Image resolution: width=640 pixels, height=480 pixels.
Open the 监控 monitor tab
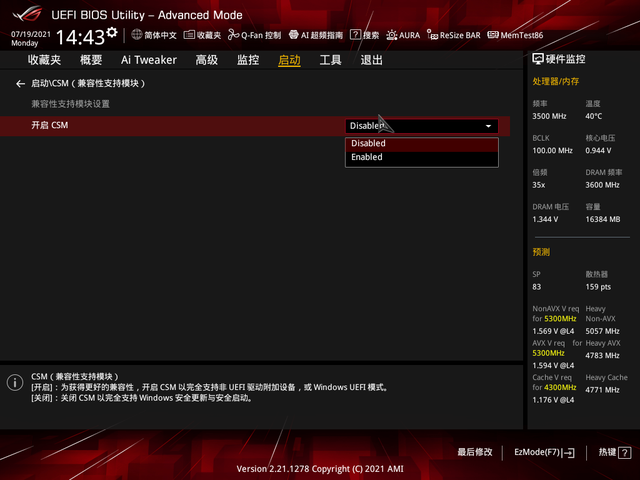[248, 60]
